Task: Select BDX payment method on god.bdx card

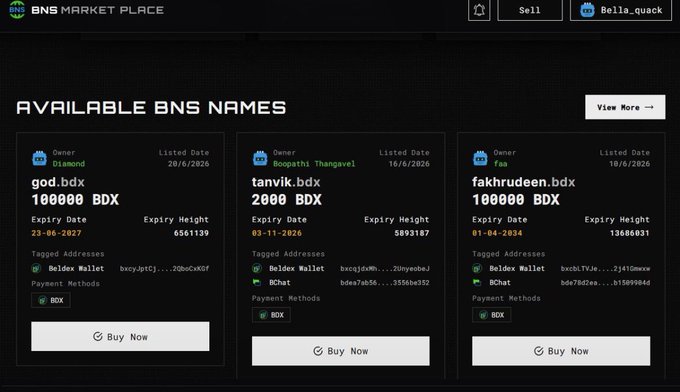Action: tap(51, 300)
